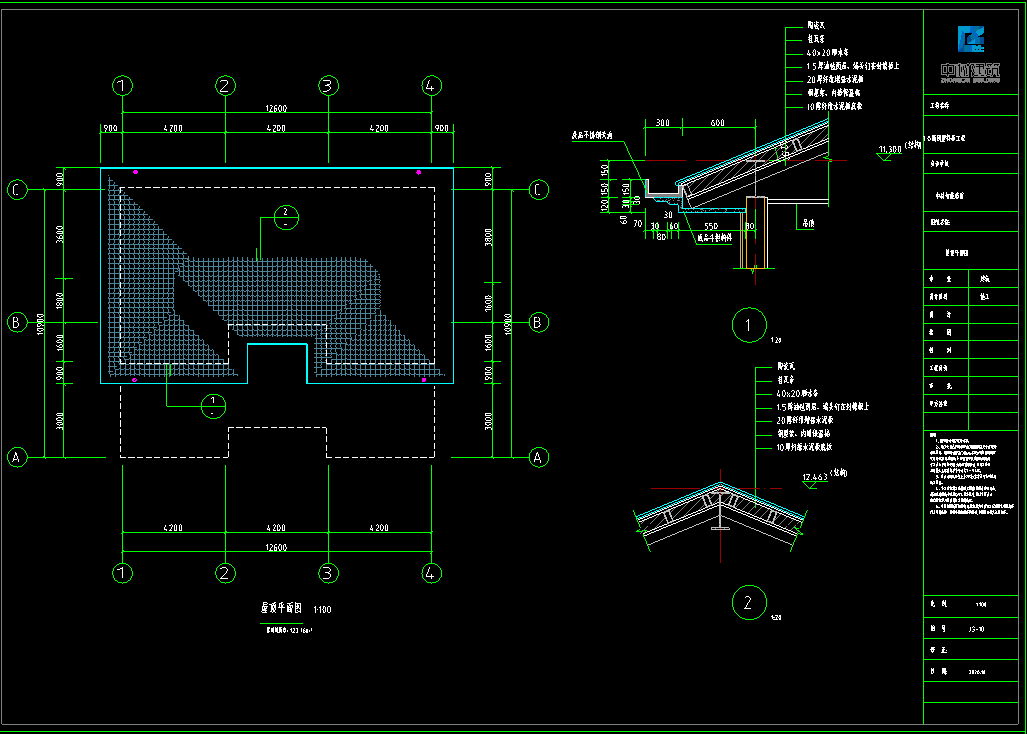Click the blue company logo in title block

click(971, 39)
